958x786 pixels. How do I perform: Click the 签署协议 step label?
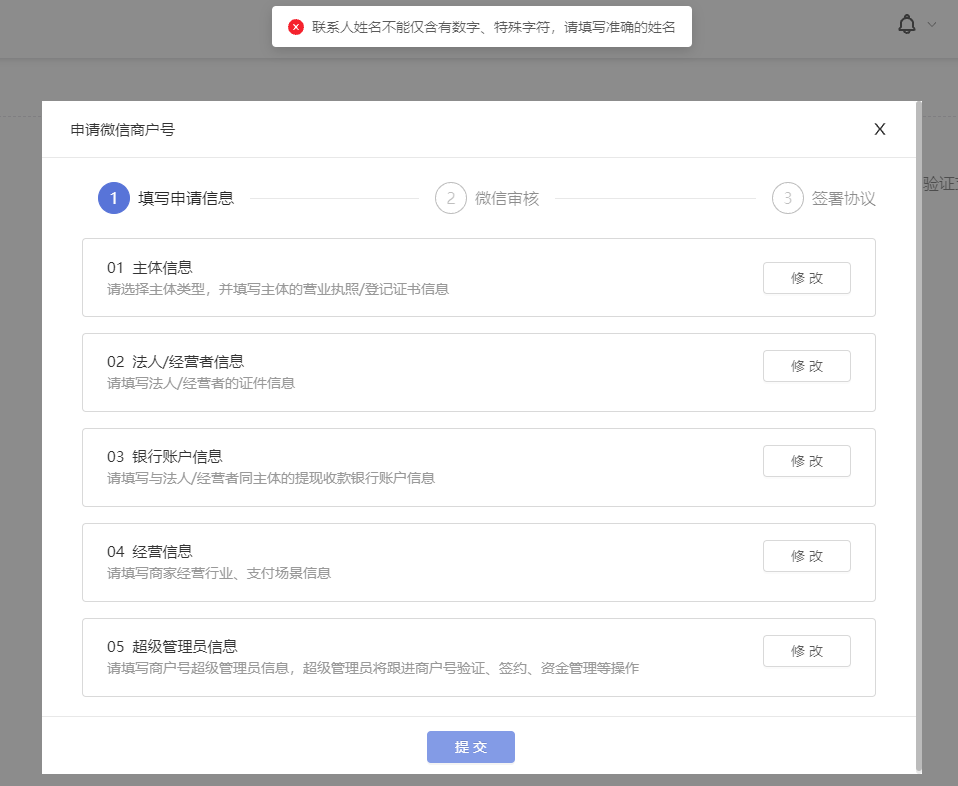point(844,198)
